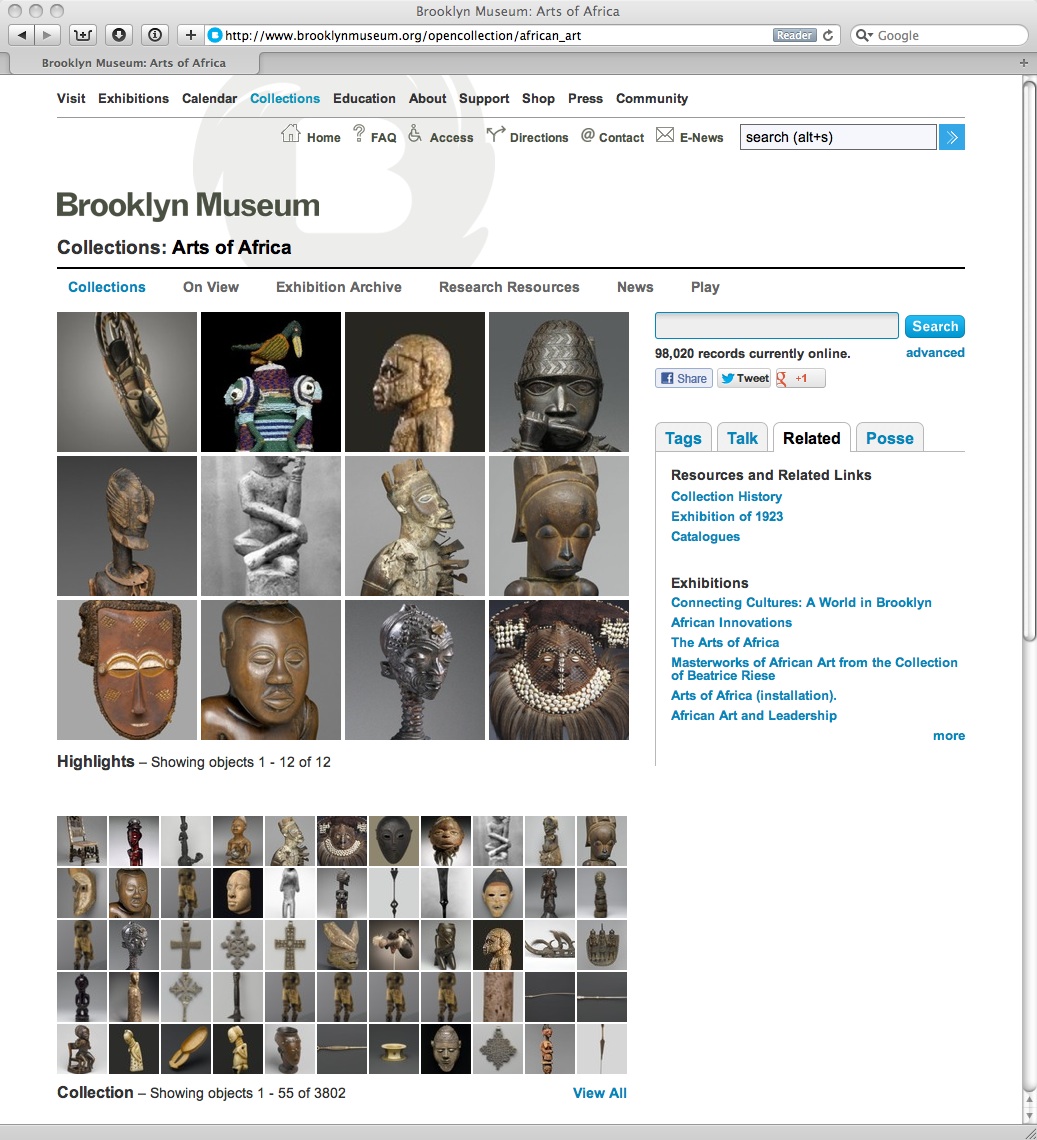Image resolution: width=1037 pixels, height=1140 pixels.
Task: Open Safari Reader view
Action: pos(793,35)
